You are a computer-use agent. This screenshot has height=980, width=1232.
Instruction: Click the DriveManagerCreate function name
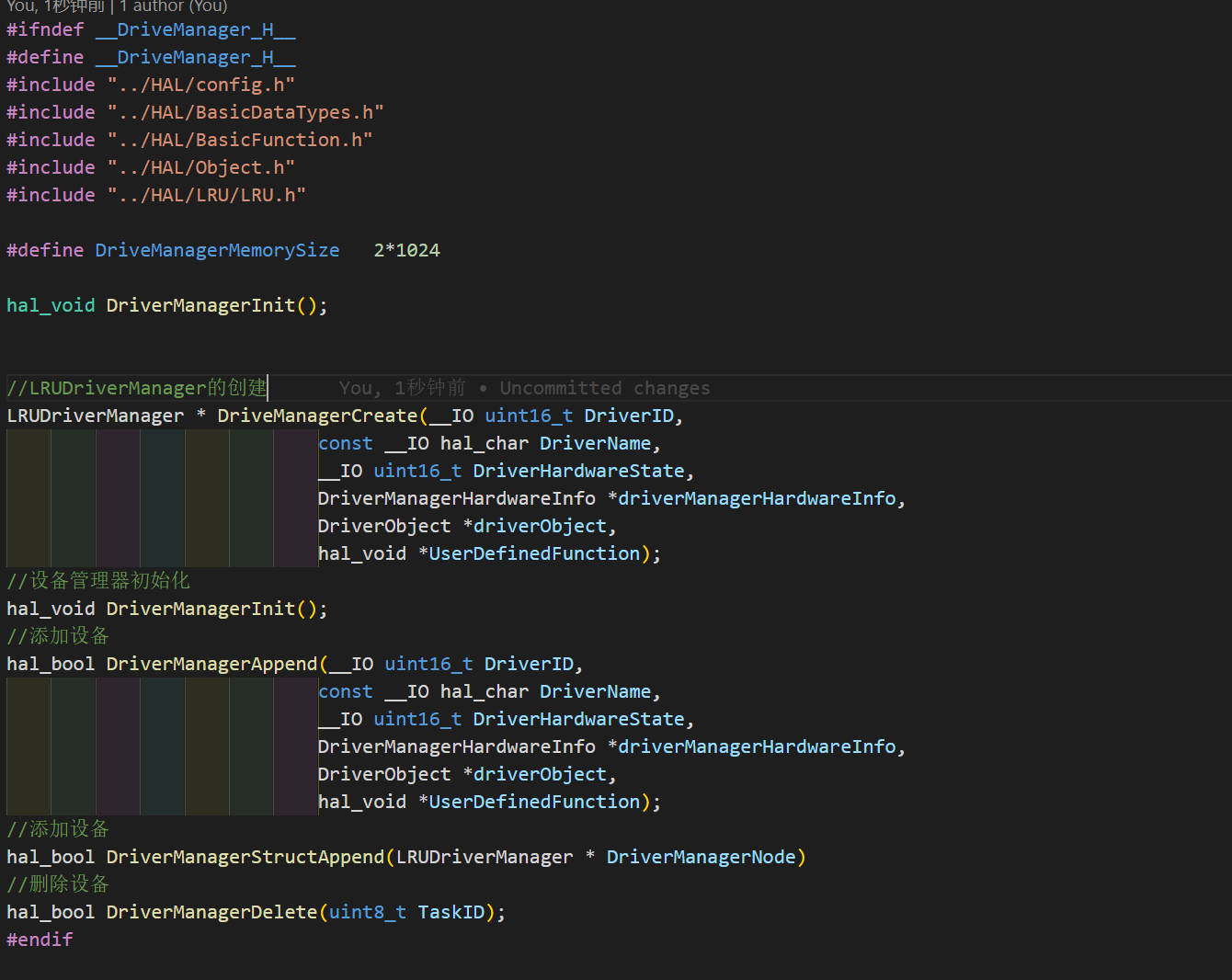(x=317, y=416)
